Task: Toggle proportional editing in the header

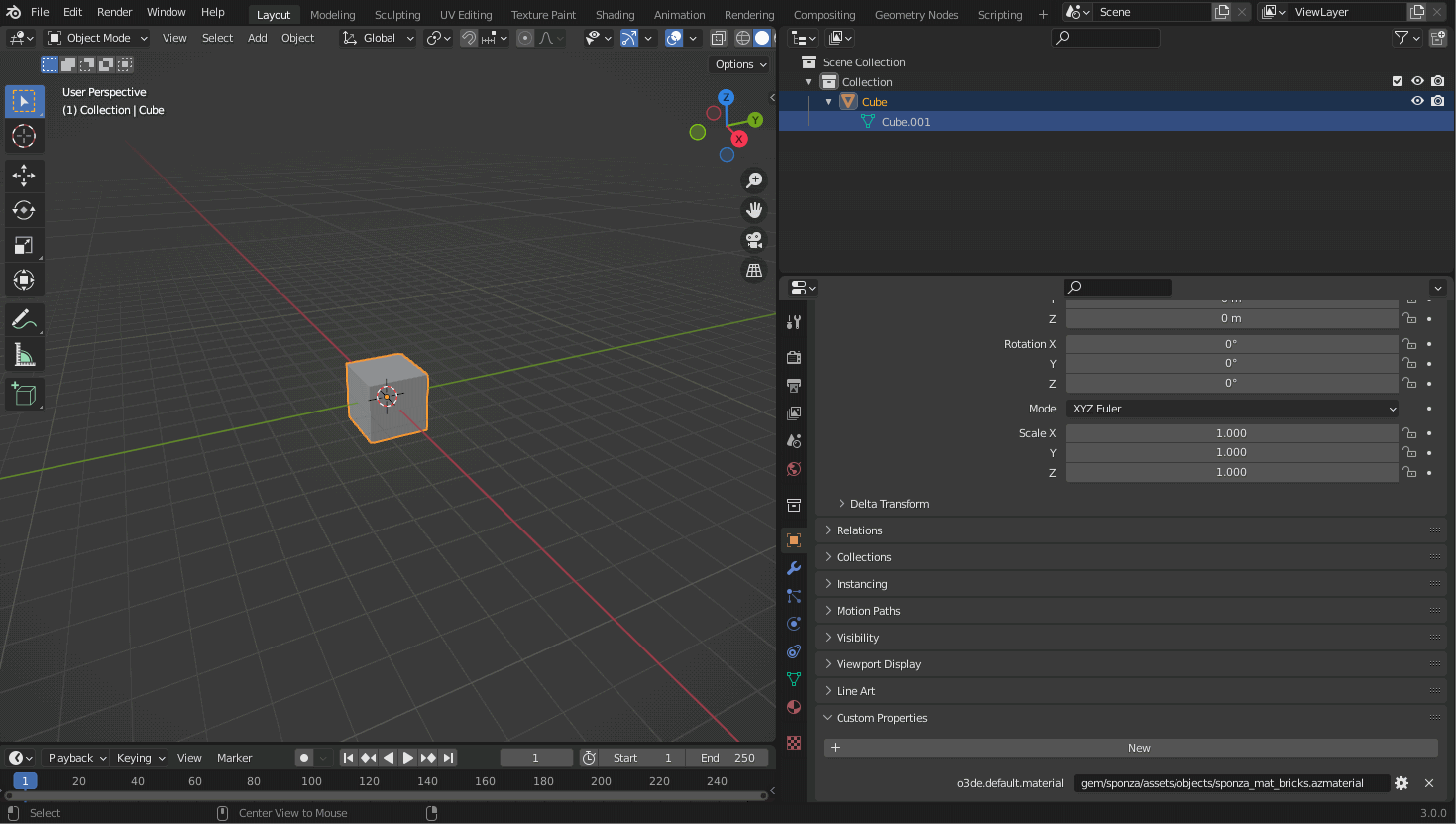Action: pos(524,37)
